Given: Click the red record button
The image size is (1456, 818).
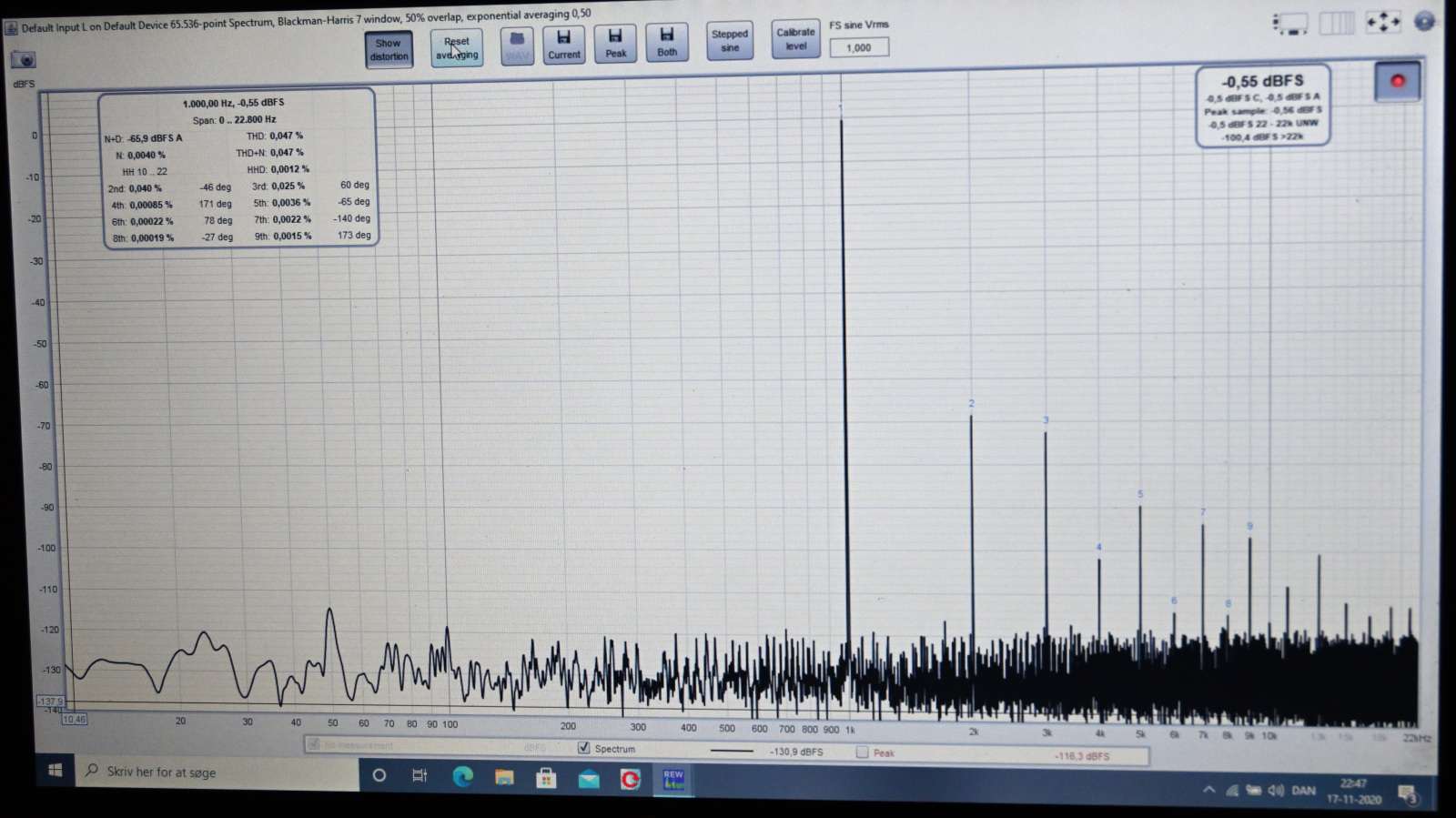Looking at the screenshot, I should 1397,81.
